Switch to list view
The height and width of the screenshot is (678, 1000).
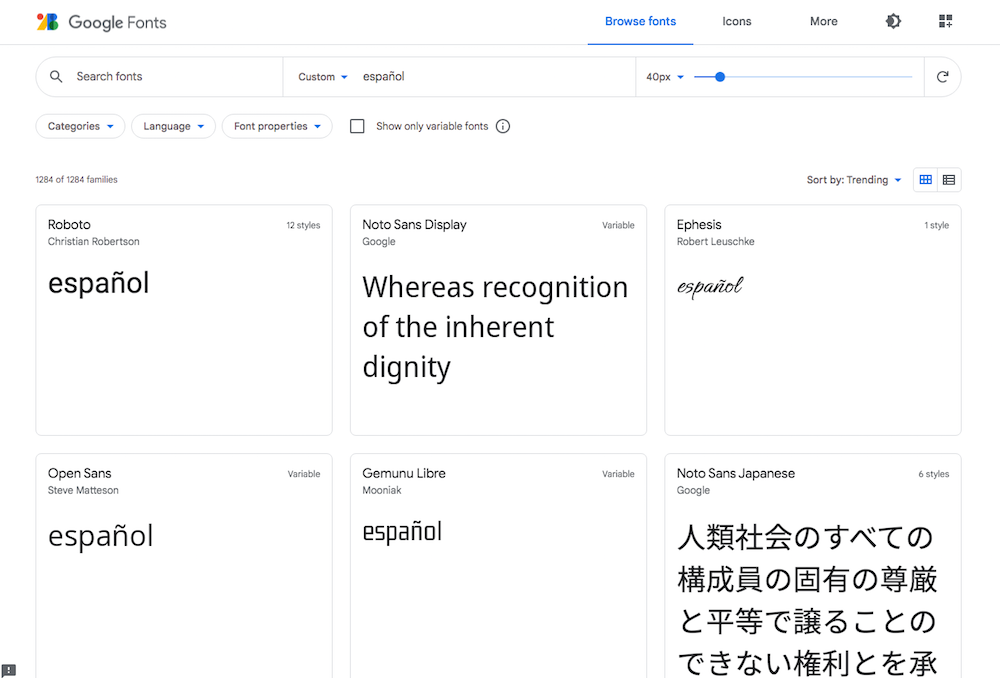pos(948,180)
